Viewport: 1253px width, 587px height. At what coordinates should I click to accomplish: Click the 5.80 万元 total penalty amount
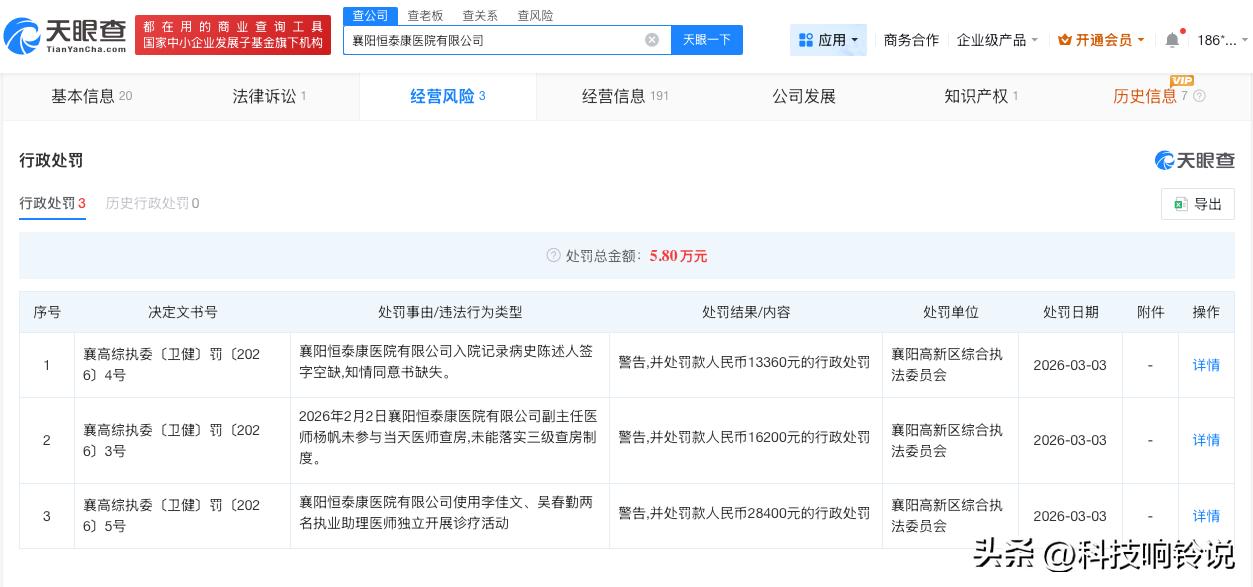pyautogui.click(x=678, y=256)
